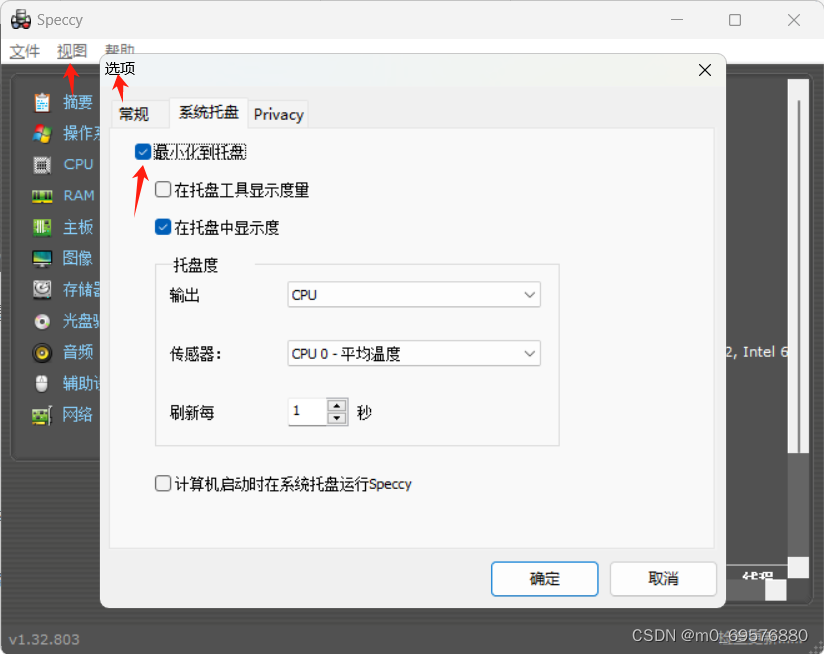Maximize the Speccy window
Screen dimensions: 824x654
735,20
